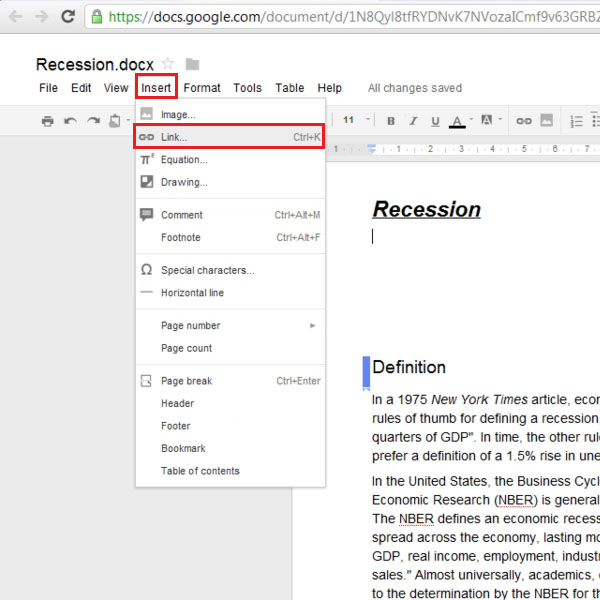The image size is (600, 600).
Task: Toggle italic formatting button
Action: (x=413, y=121)
